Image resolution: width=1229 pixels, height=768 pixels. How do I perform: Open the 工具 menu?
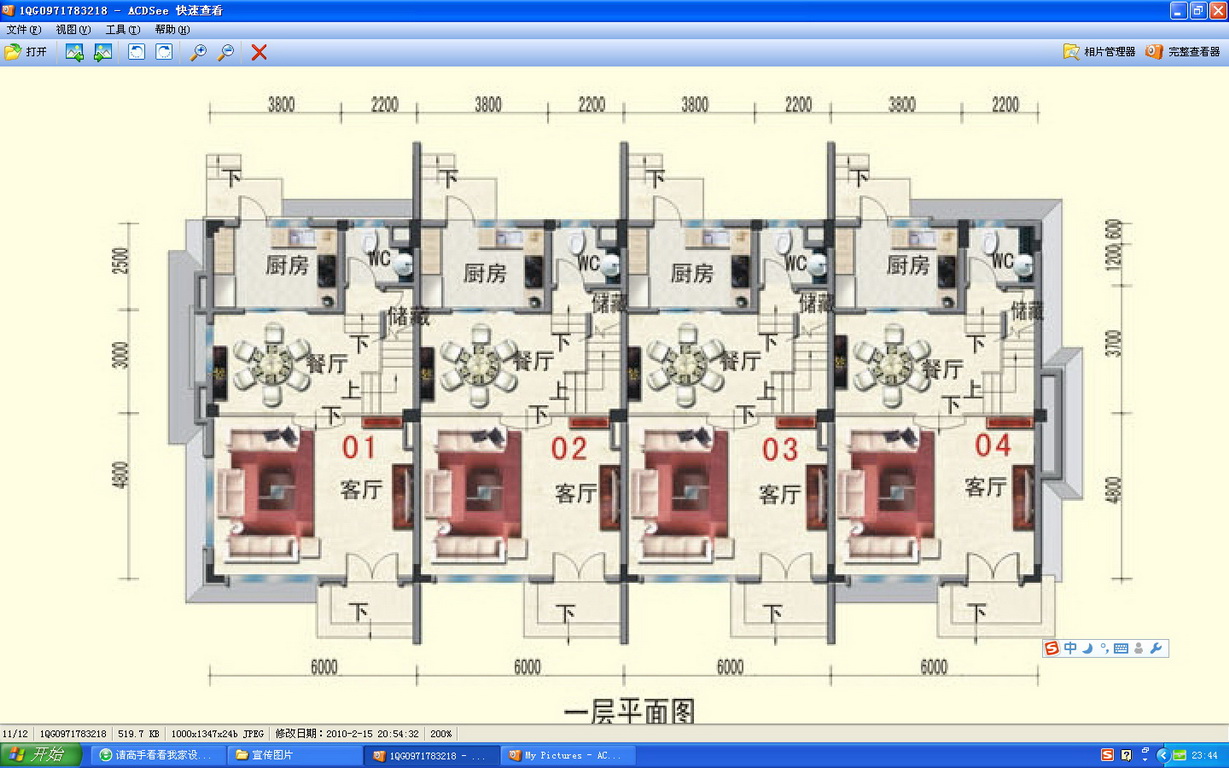(122, 30)
